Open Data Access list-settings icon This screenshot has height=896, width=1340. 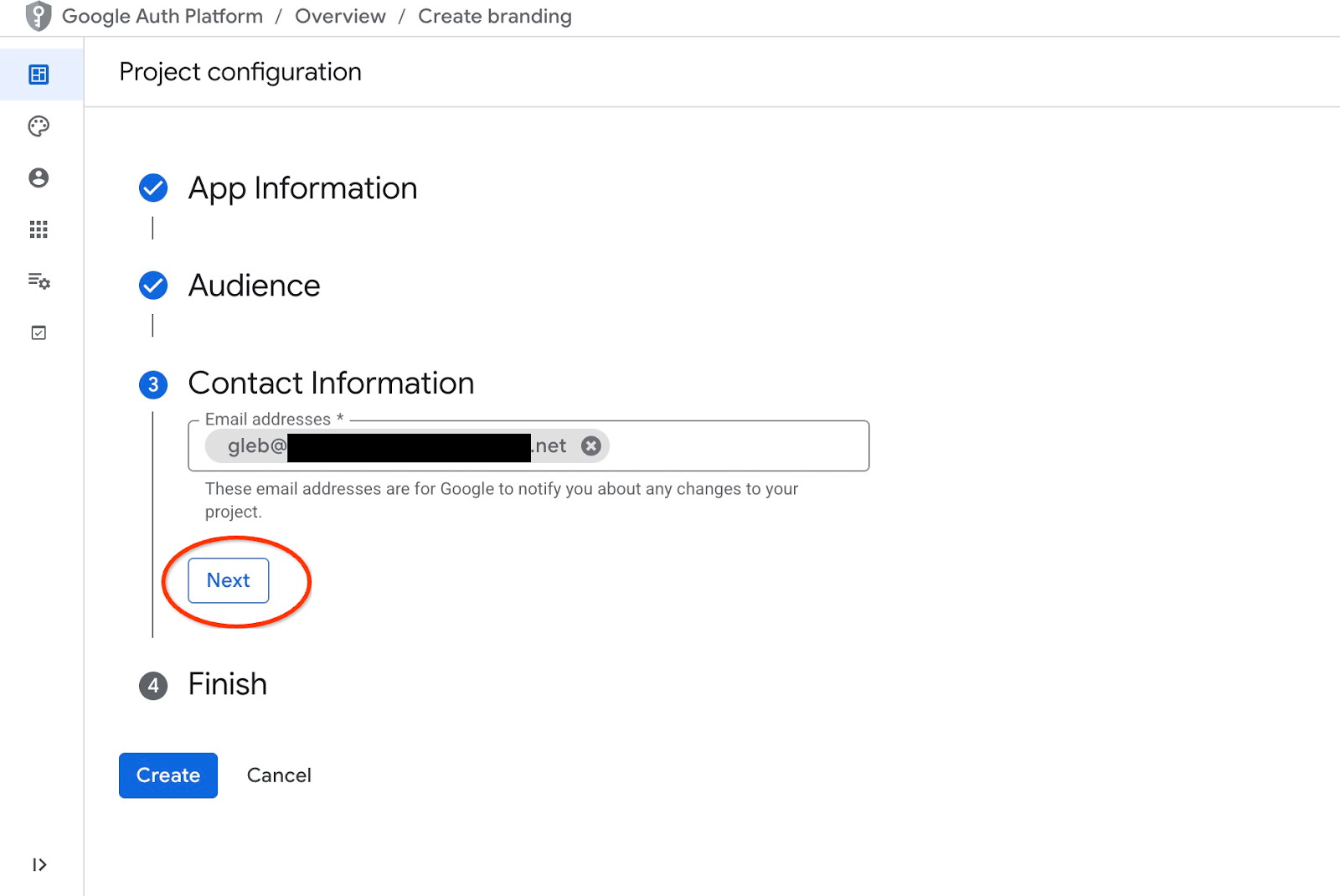[x=39, y=281]
